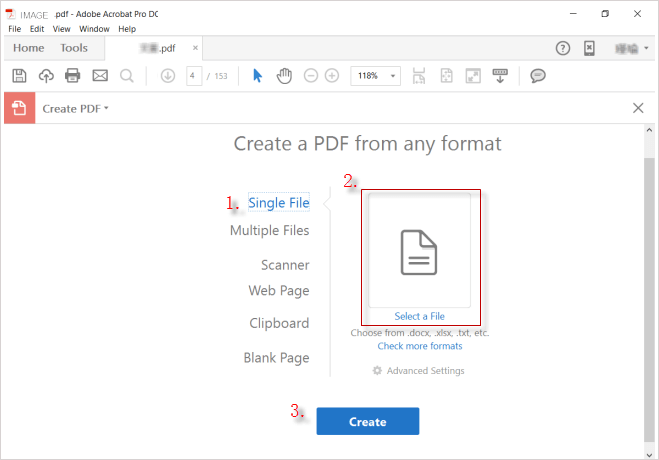Click the Select a File link
Image resolution: width=659 pixels, height=460 pixels.
point(419,316)
